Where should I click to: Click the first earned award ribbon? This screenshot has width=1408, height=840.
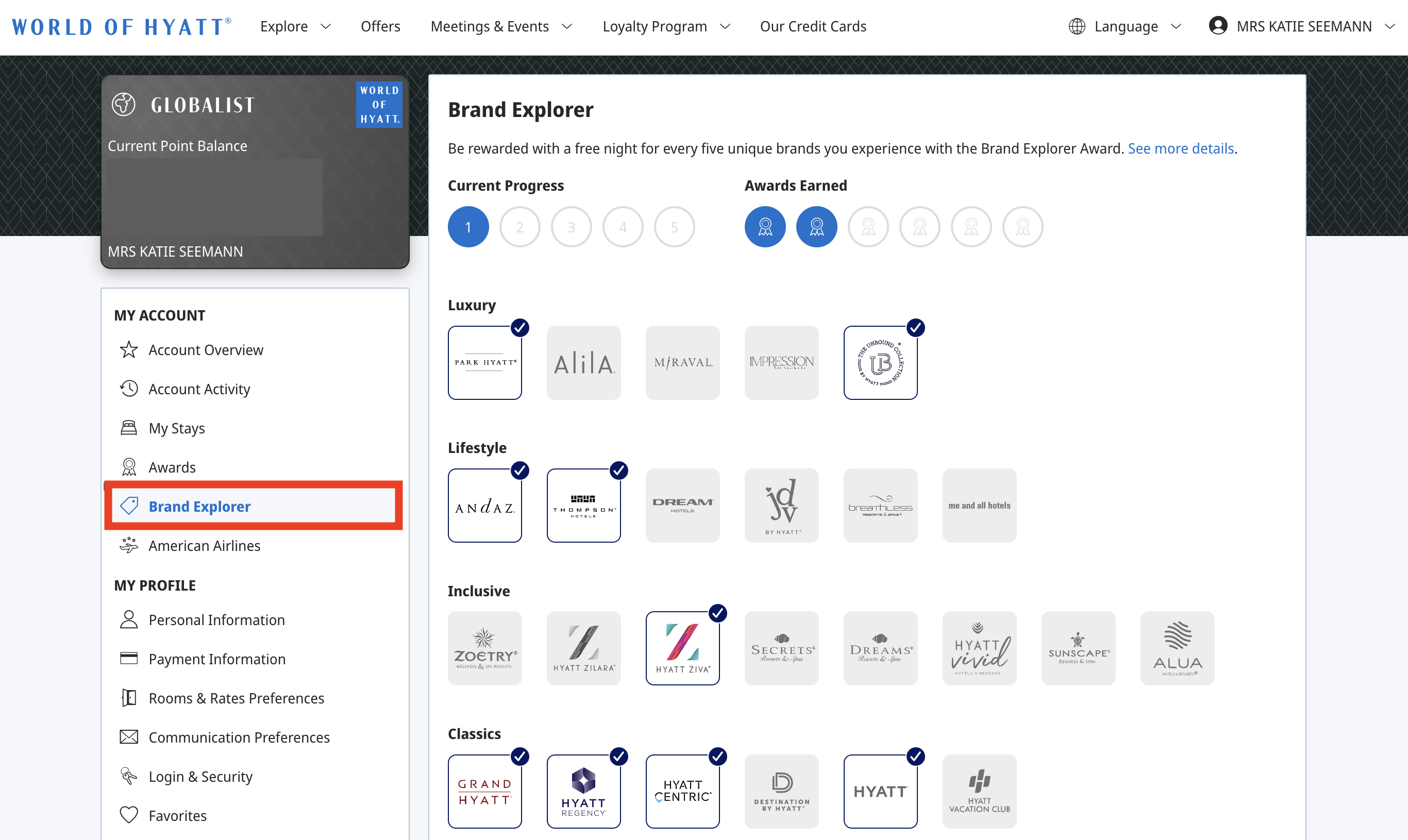[765, 227]
